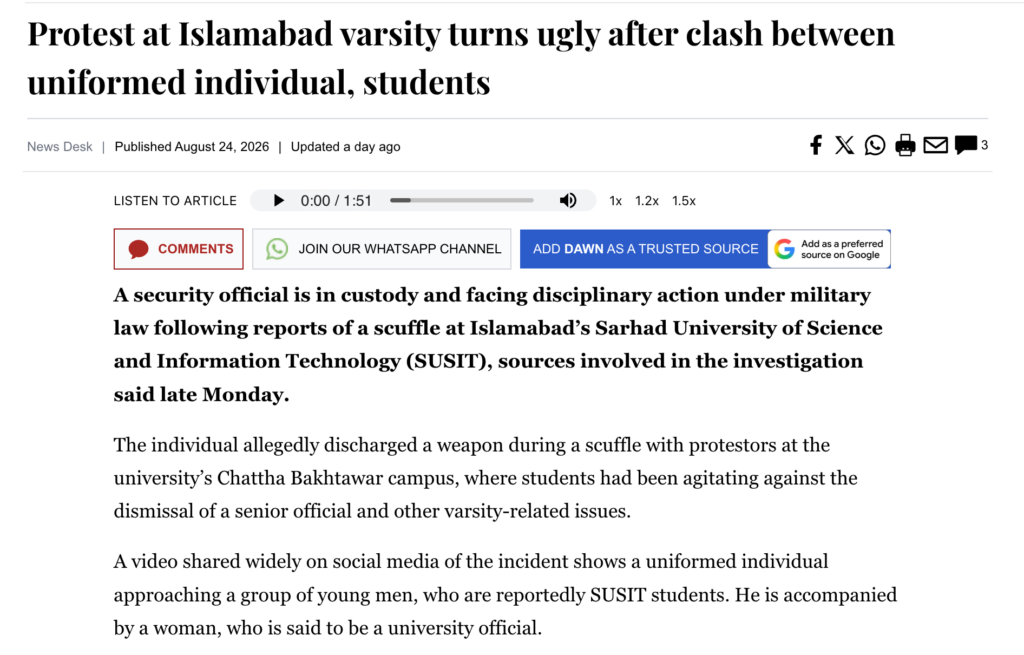Image resolution: width=1024 pixels, height=655 pixels.
Task: Open the News Desk author link
Action: click(59, 147)
